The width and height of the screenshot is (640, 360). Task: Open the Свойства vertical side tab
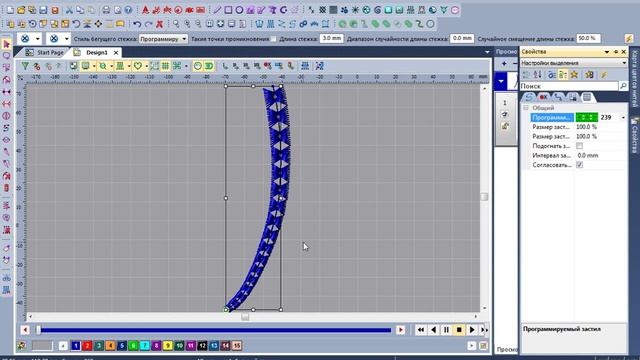(634, 135)
